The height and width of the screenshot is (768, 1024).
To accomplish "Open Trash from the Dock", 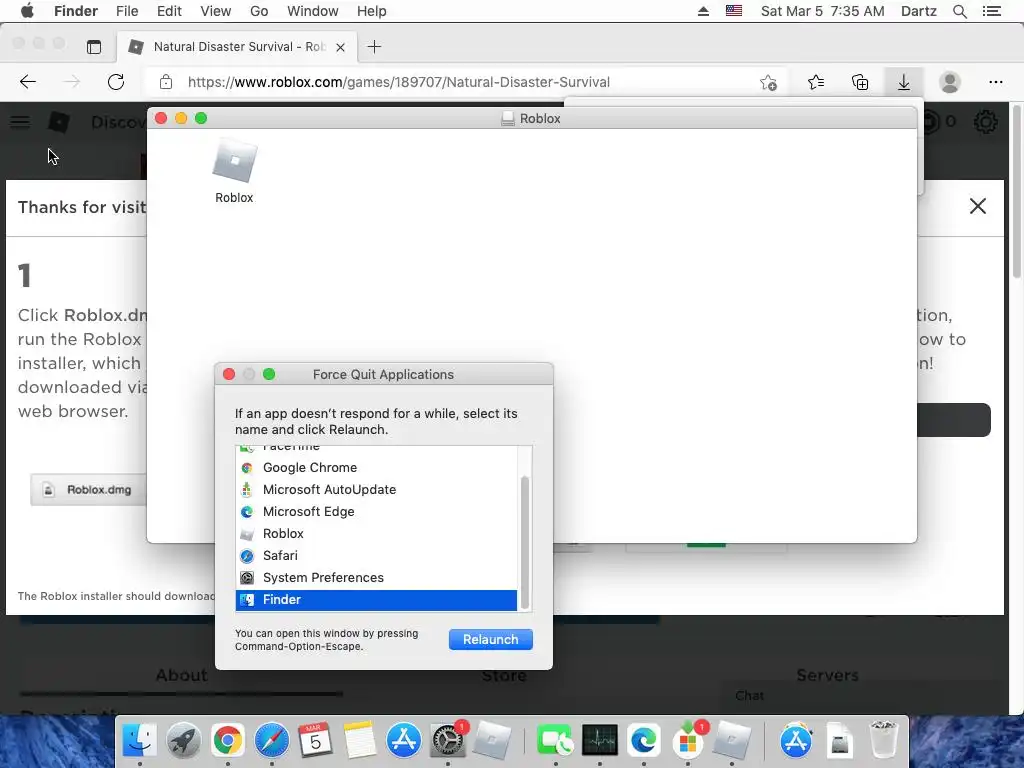I will [x=884, y=741].
